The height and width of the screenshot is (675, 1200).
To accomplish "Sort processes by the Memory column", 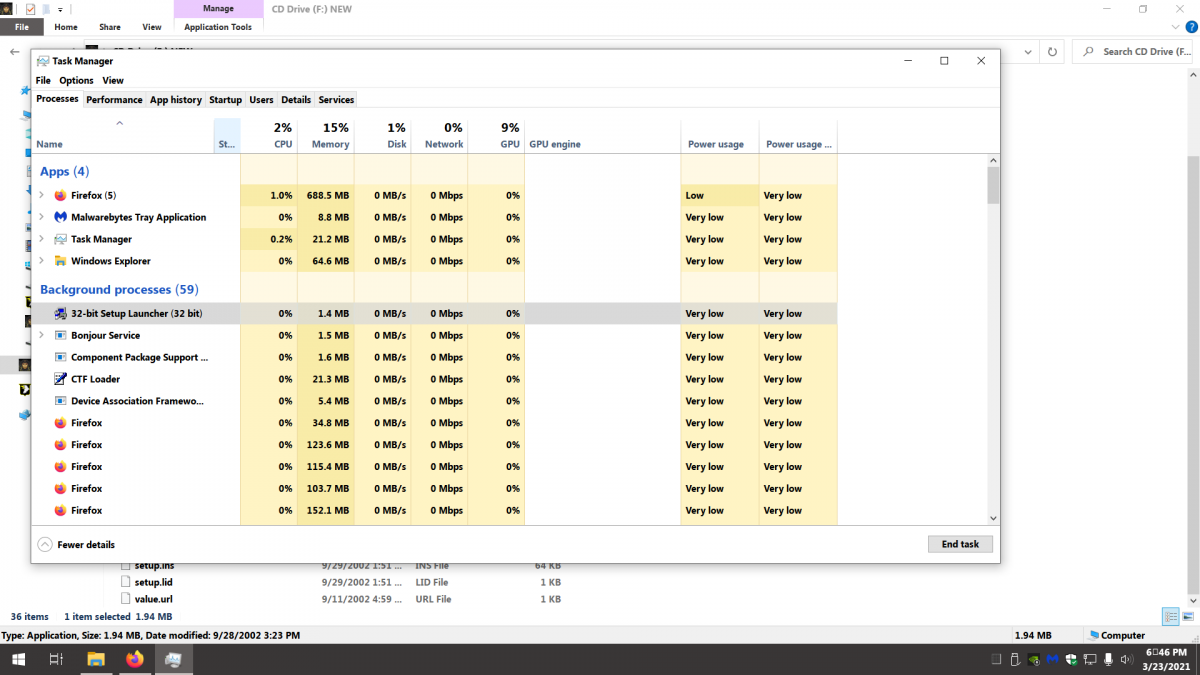I will (330, 136).
